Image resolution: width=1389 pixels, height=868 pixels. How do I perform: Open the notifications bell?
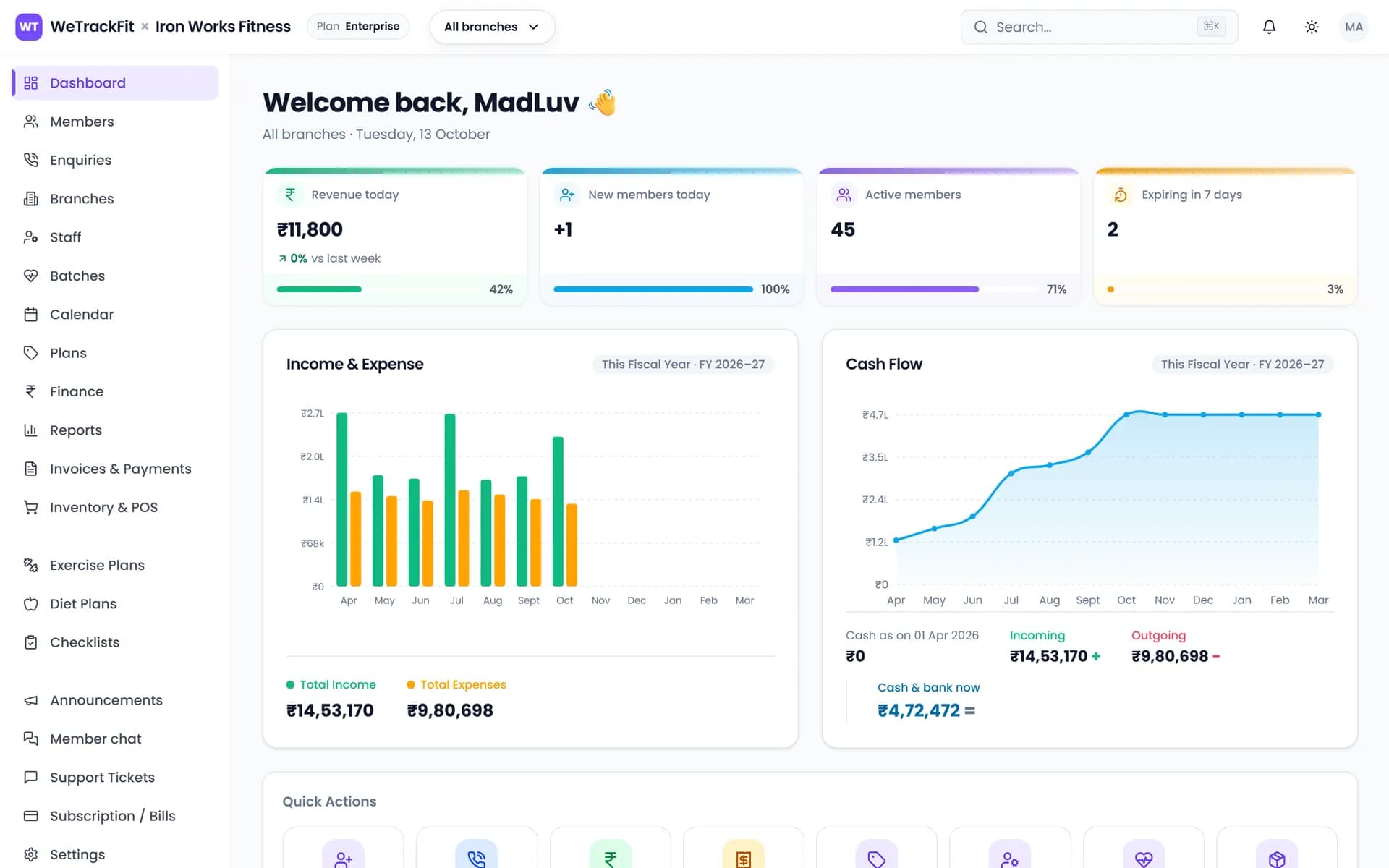(1269, 27)
